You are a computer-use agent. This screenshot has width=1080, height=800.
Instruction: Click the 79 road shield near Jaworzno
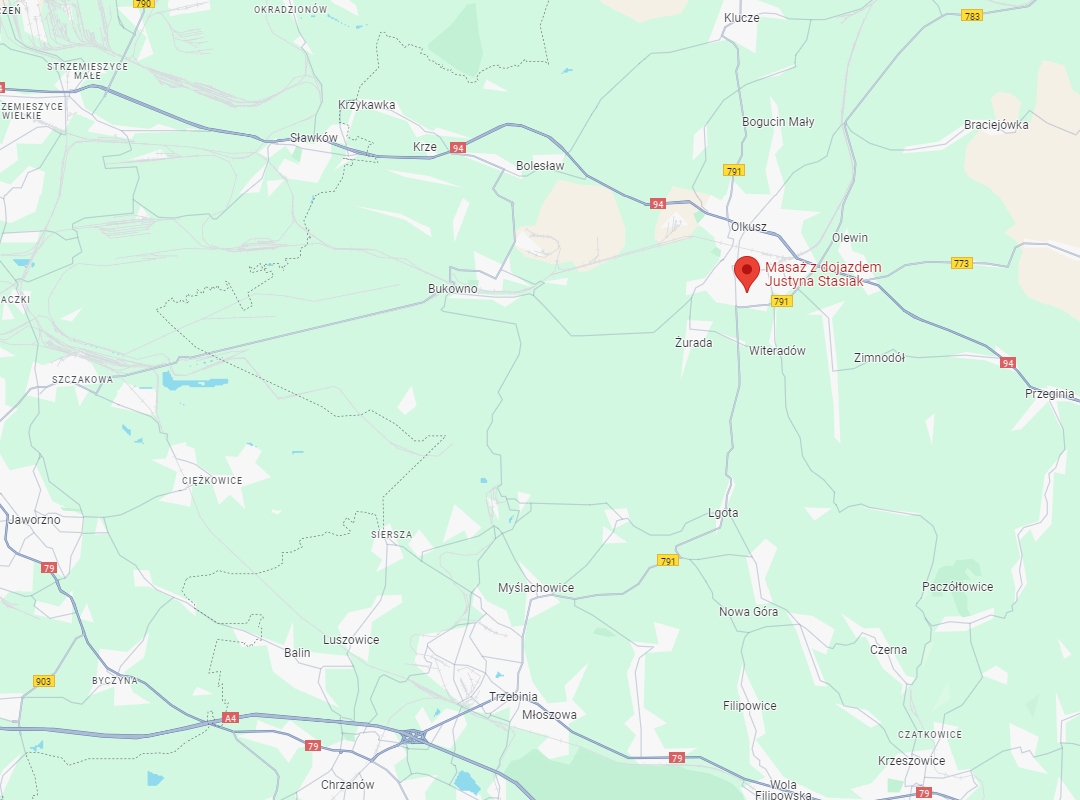pos(49,568)
